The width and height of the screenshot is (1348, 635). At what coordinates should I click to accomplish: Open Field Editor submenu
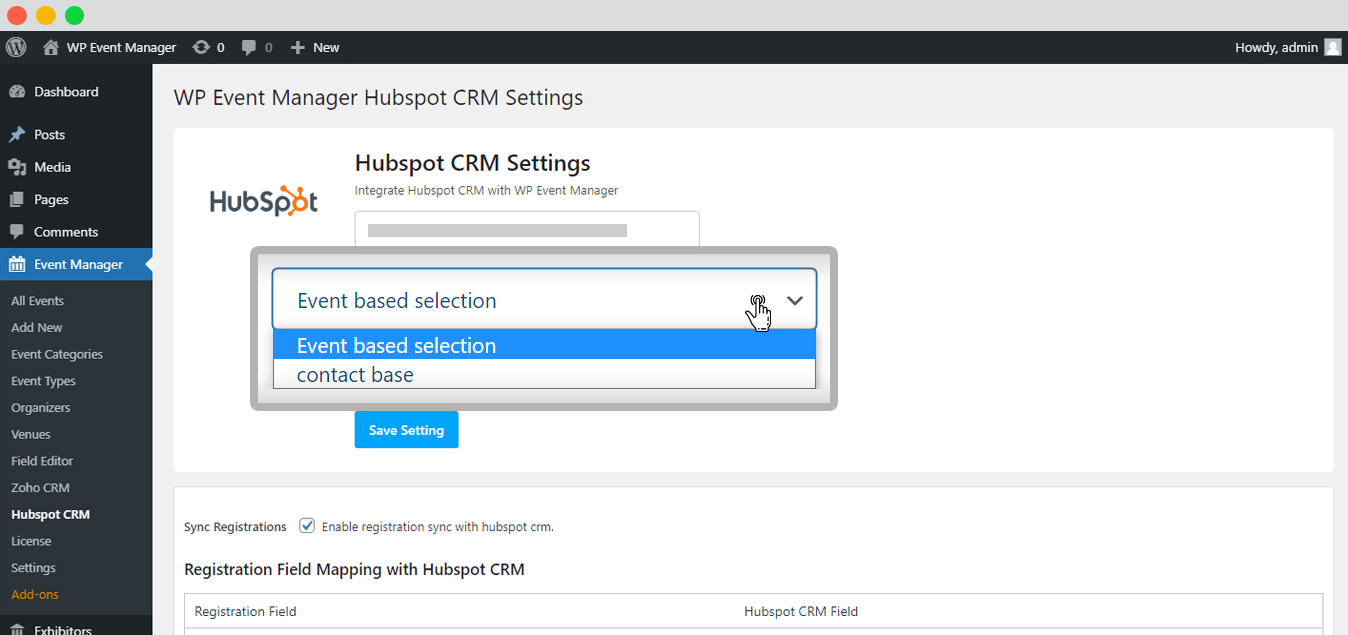click(x=42, y=461)
